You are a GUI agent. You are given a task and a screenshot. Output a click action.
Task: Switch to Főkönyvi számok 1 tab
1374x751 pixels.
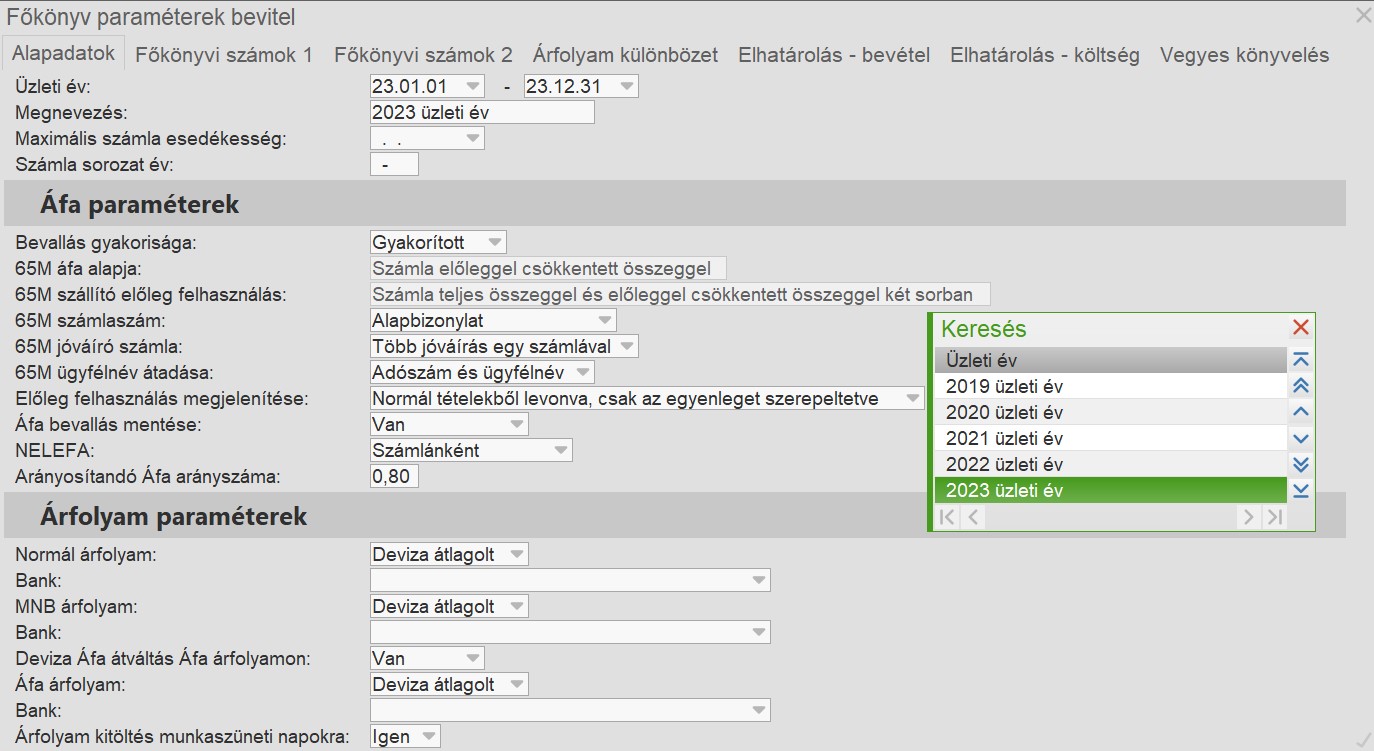click(x=224, y=55)
